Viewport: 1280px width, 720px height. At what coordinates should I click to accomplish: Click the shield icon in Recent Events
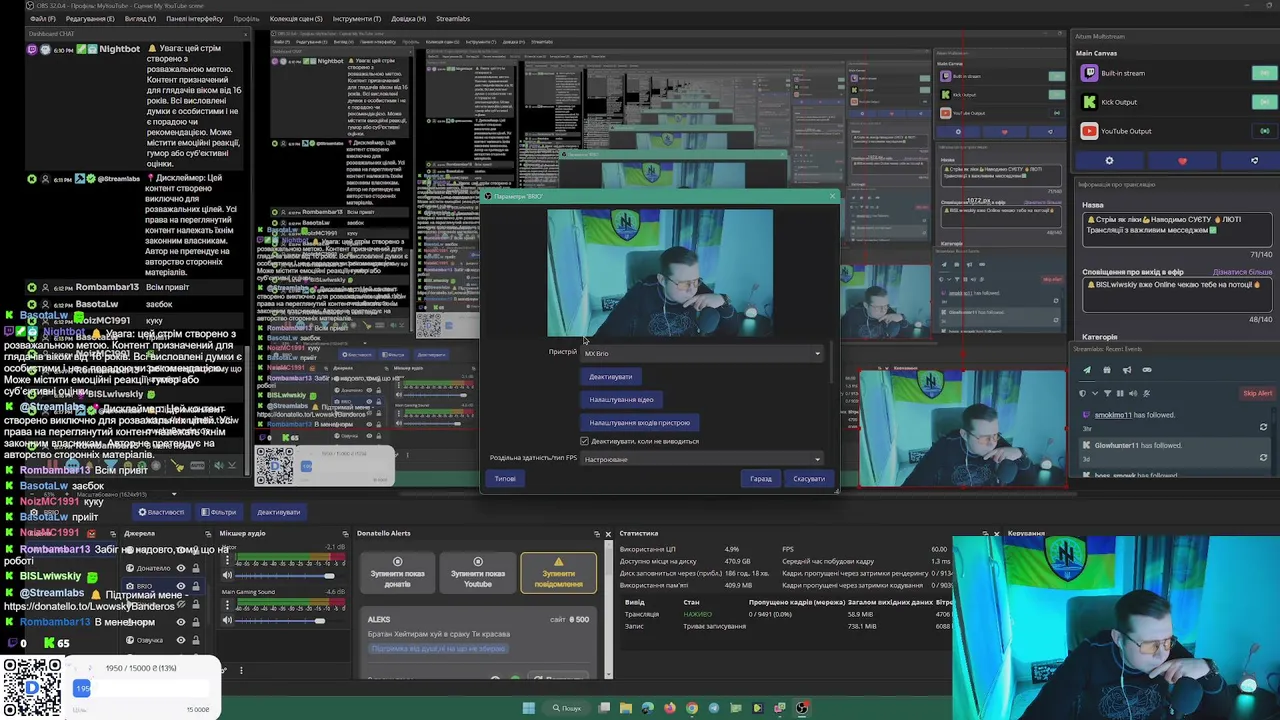click(1083, 393)
